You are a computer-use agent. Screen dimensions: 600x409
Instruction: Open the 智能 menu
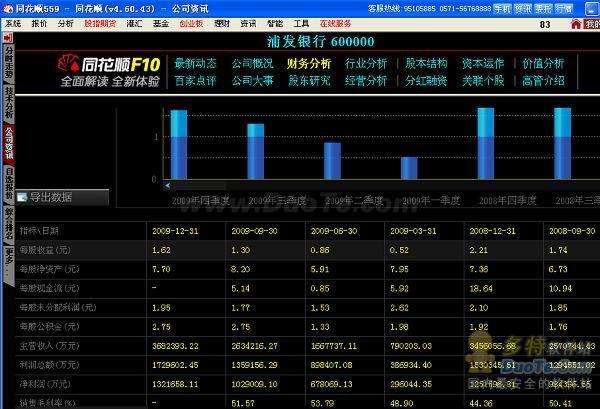click(275, 24)
